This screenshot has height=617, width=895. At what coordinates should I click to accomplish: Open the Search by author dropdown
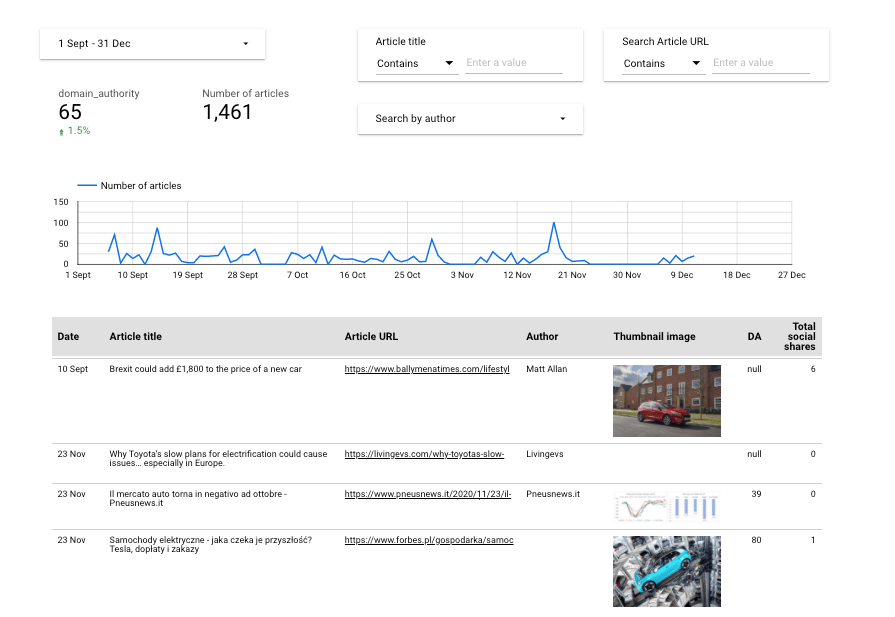pos(470,118)
